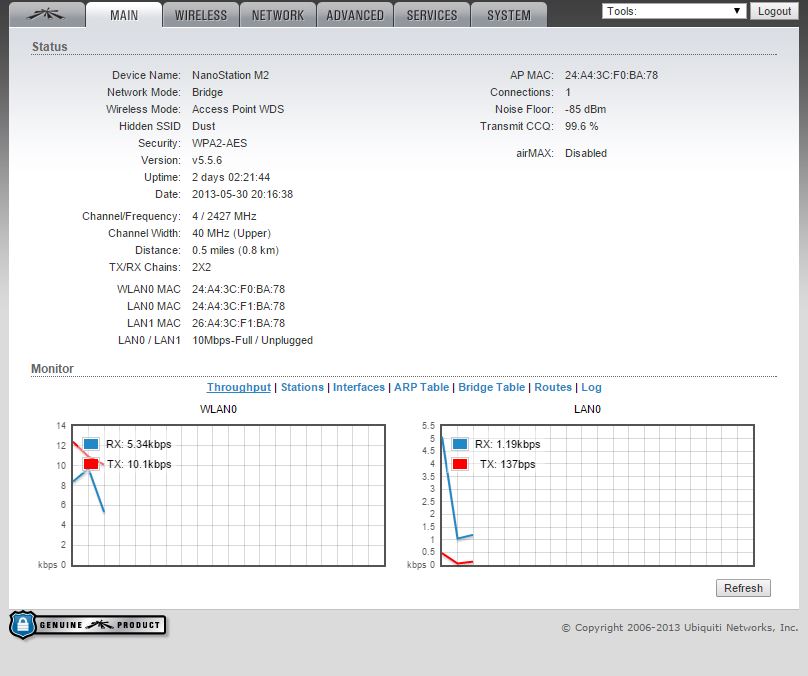Open the Ubiquiti logo tab

coord(47,14)
